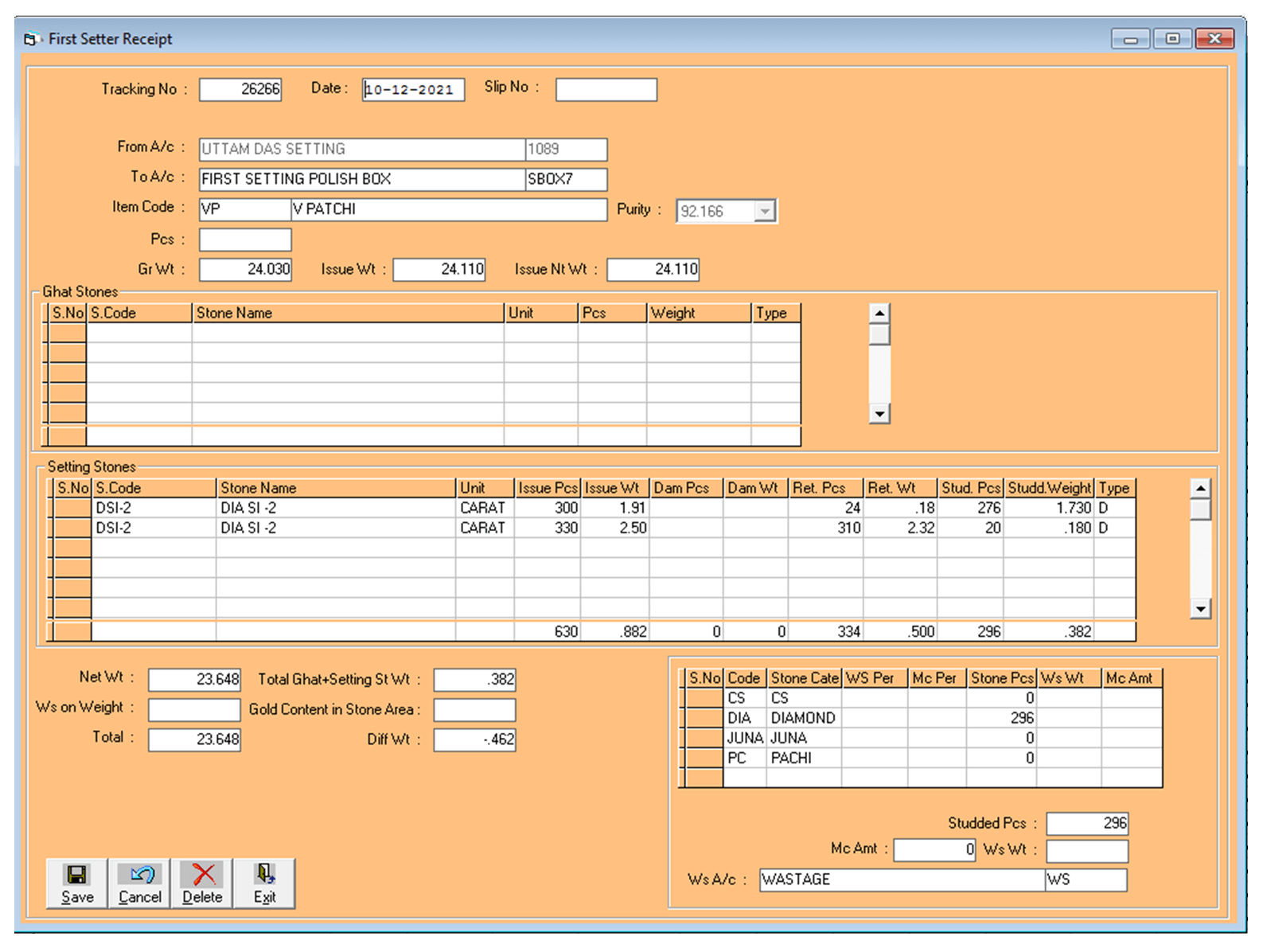Screen dimensions: 1263x952
Task: Click the Mc Amt column header
Action: (1132, 678)
